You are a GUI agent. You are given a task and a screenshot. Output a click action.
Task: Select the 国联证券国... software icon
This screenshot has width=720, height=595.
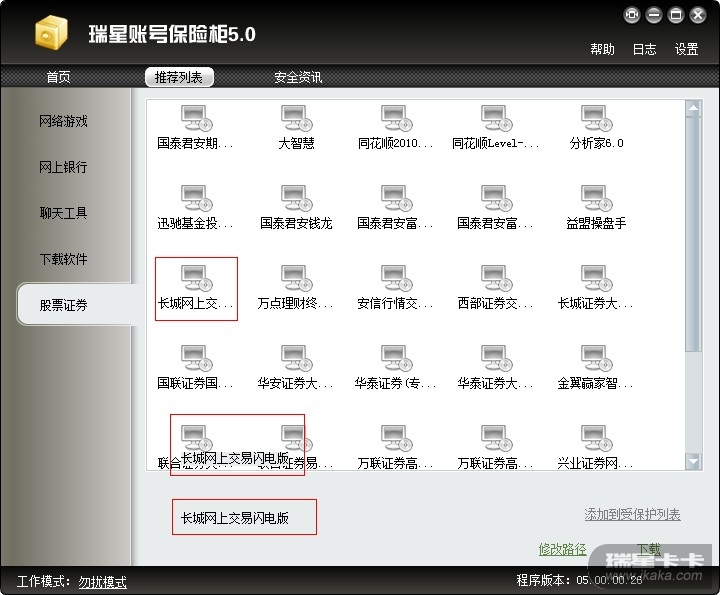pos(196,358)
